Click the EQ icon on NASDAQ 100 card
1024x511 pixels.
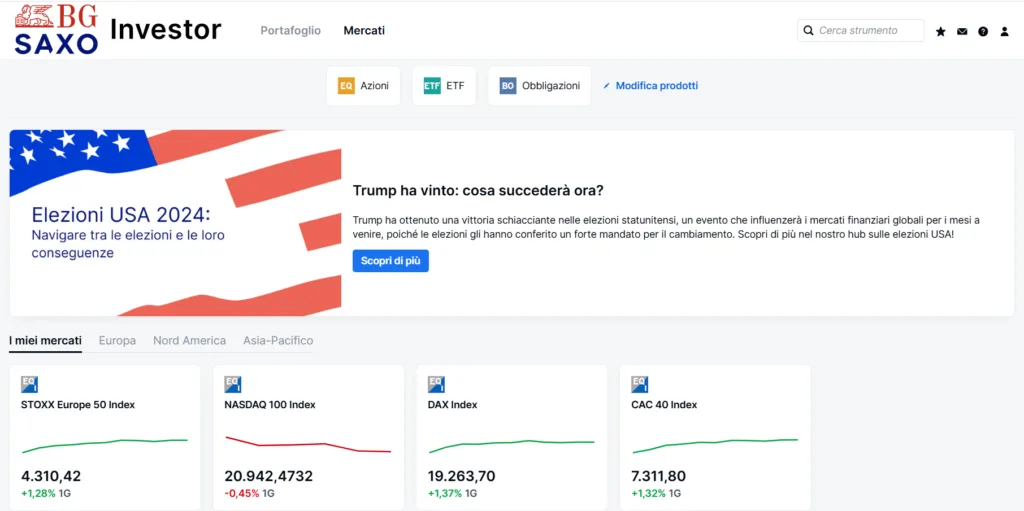(232, 384)
